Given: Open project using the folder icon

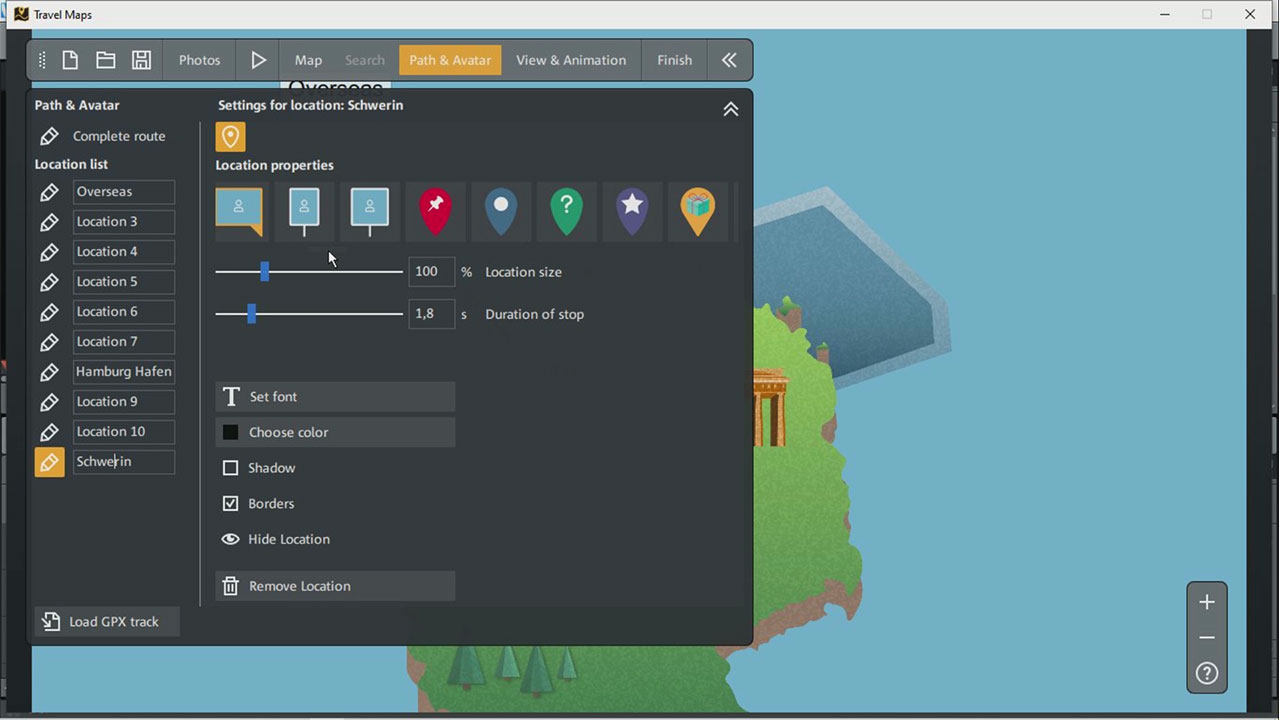Looking at the screenshot, I should pos(105,60).
